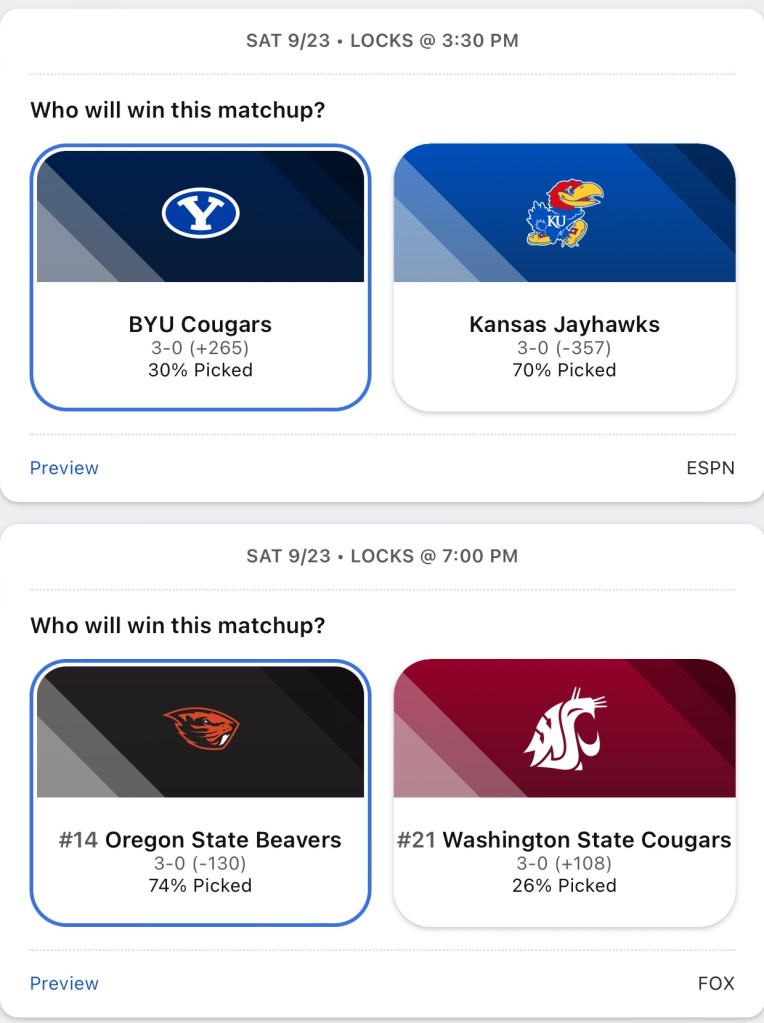Click the BYU 'Y' logo
The image size is (764, 1023).
coord(200,213)
